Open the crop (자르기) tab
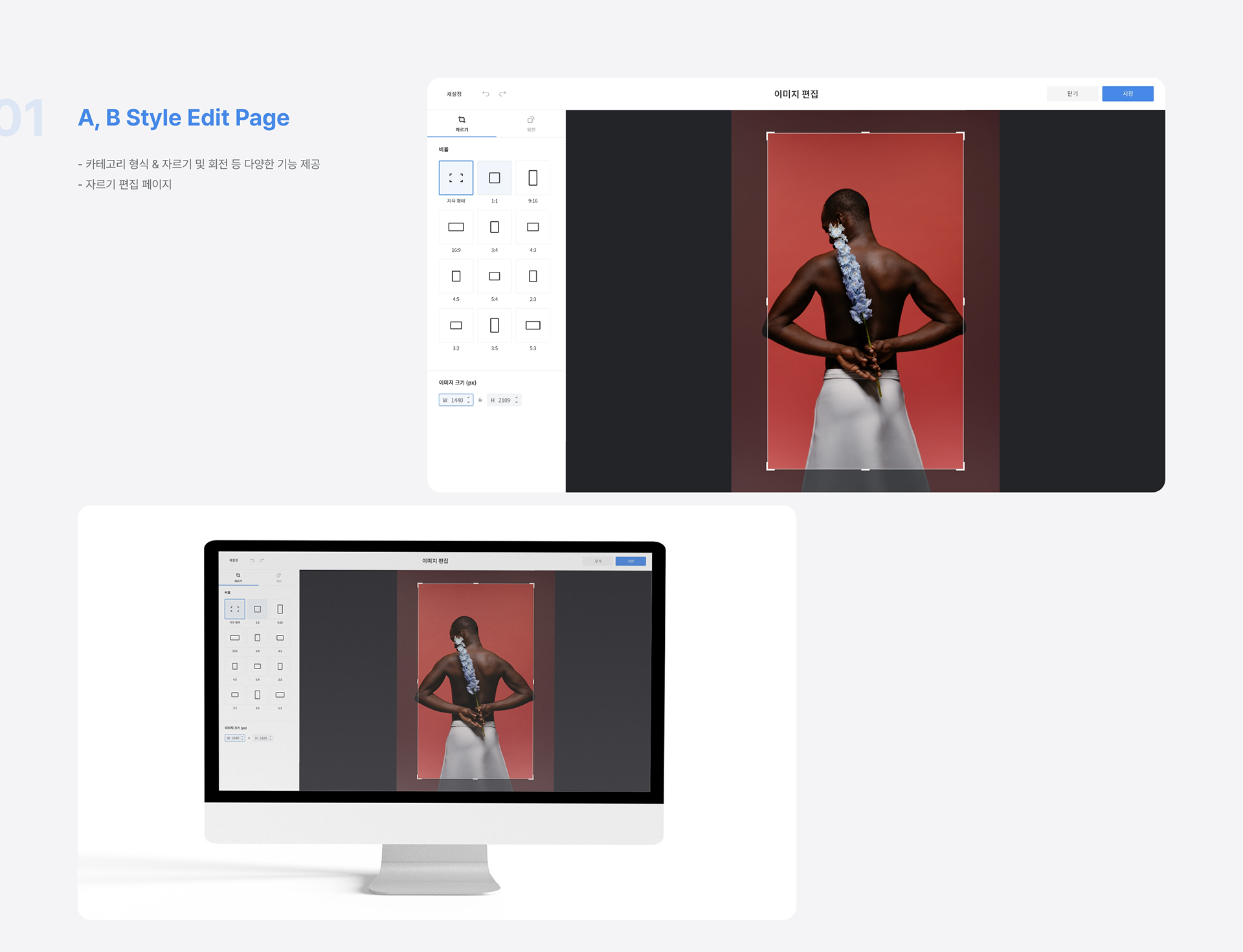This screenshot has width=1243, height=952. pos(462,123)
